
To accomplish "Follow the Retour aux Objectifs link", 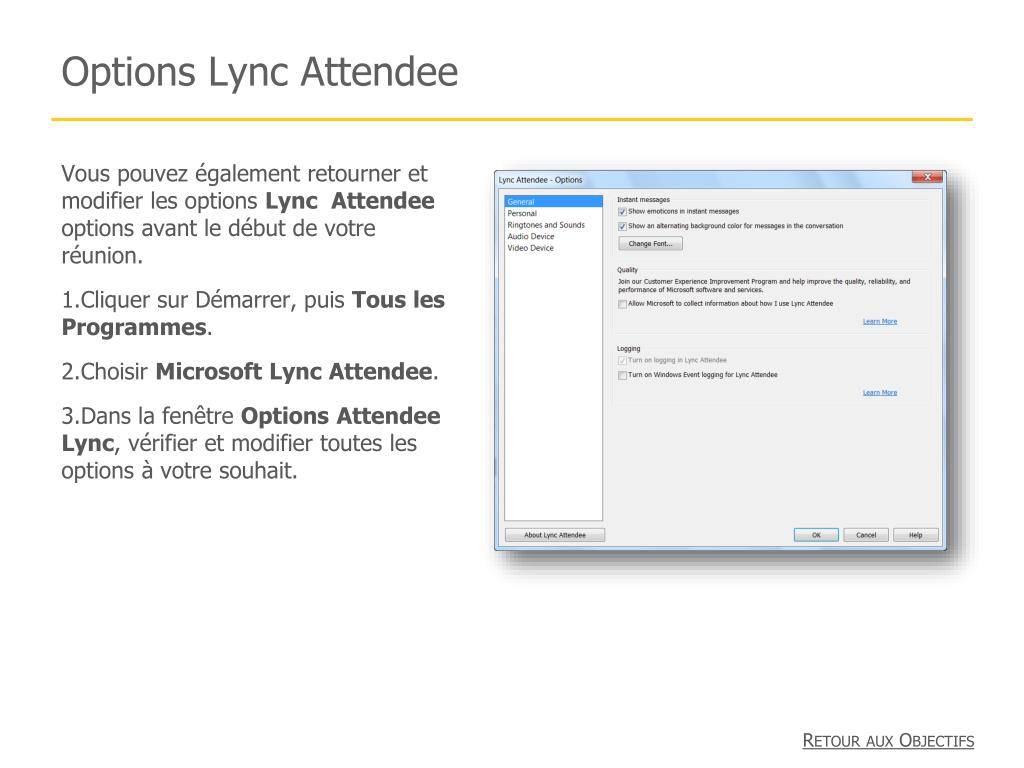I will click(x=888, y=741).
